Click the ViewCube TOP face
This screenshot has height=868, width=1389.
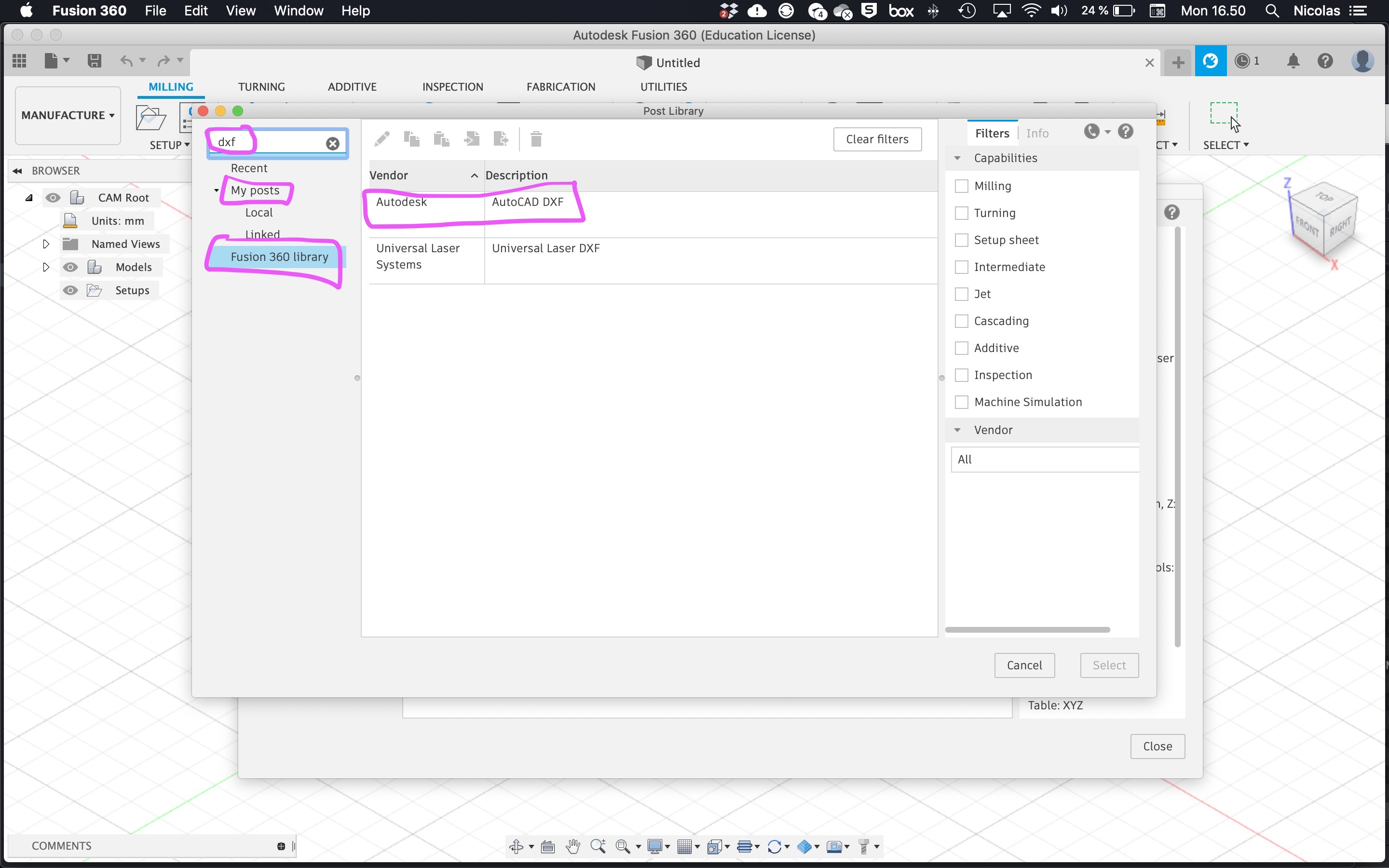point(1324,198)
